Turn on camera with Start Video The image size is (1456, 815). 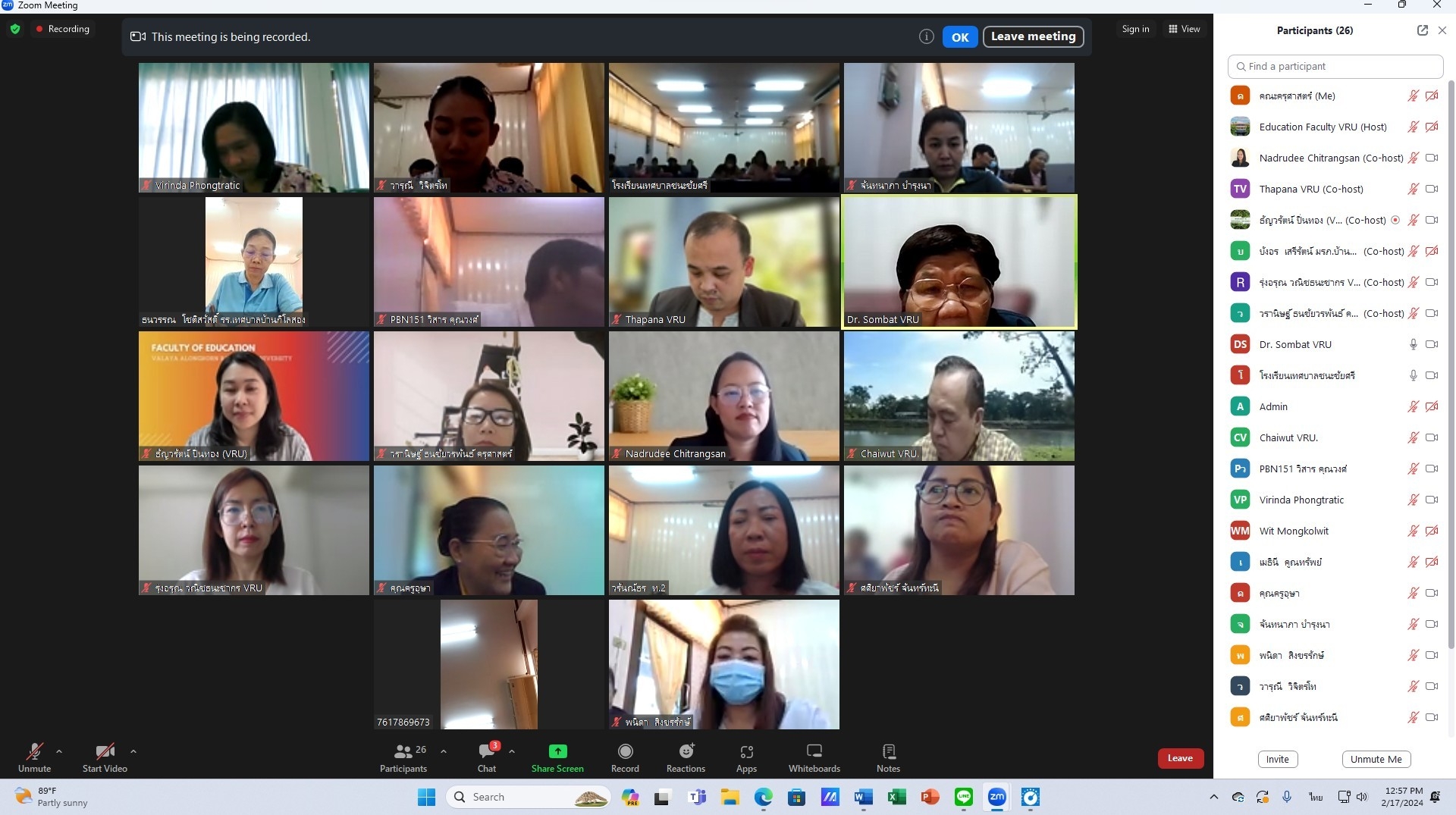coord(105,751)
